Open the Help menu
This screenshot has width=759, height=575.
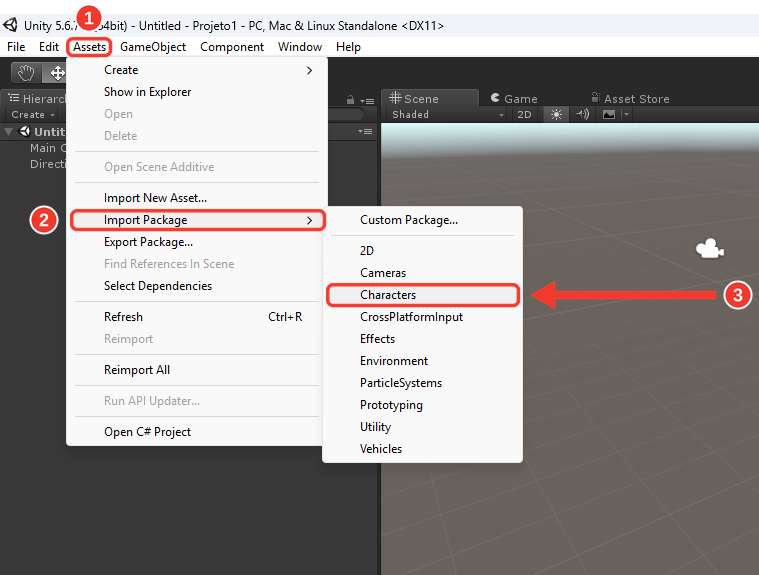click(x=348, y=47)
